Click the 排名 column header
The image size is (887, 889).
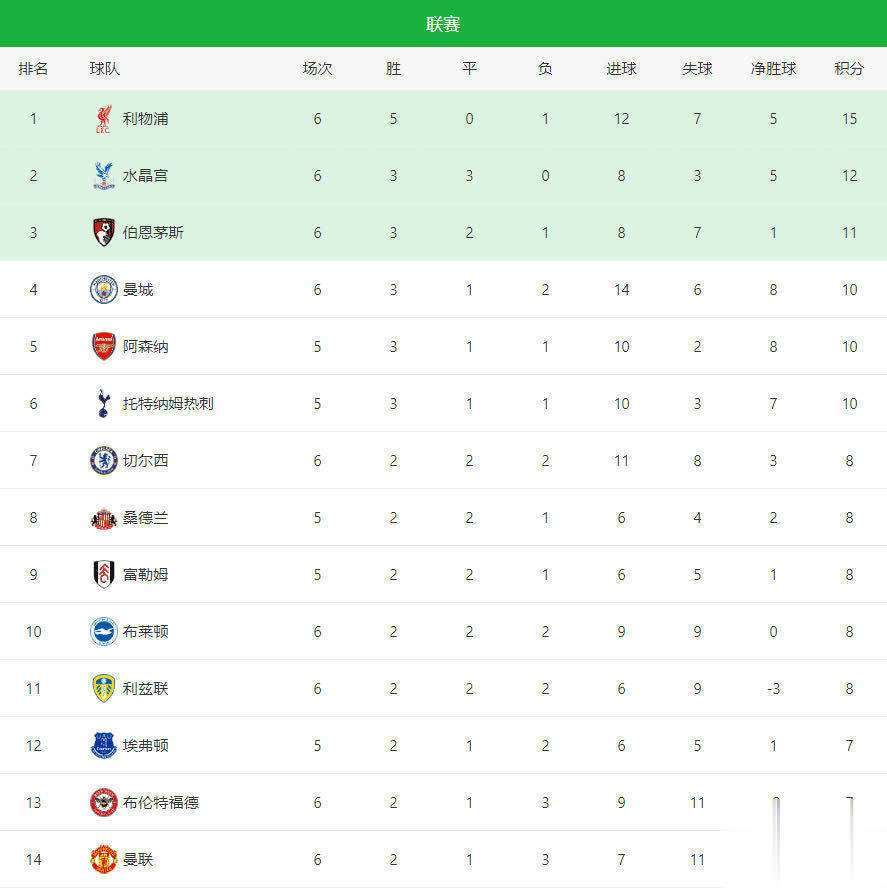[x=33, y=69]
